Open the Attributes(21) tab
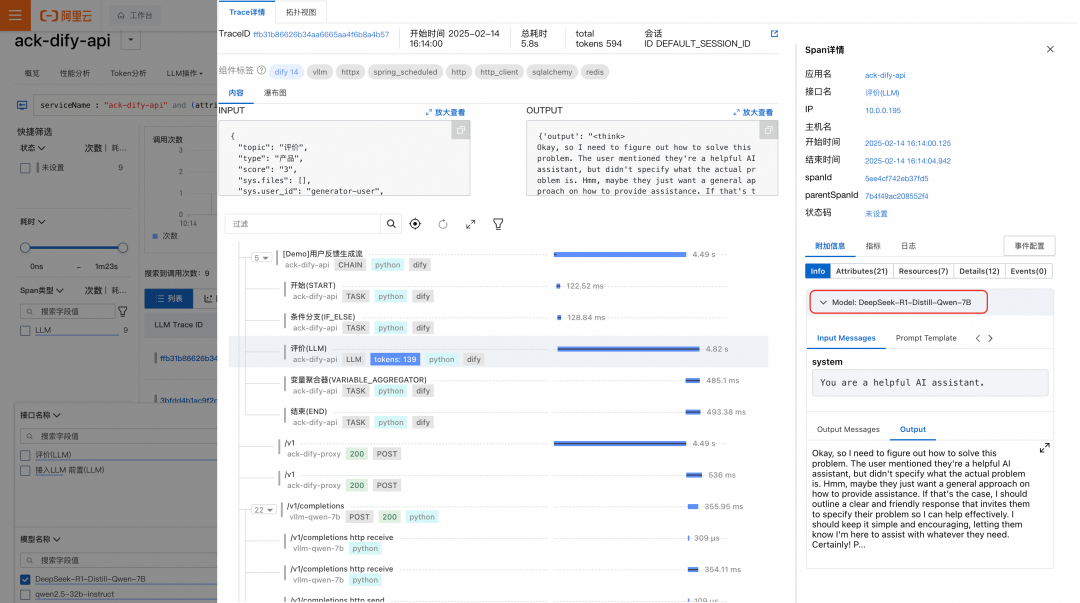 pyautogui.click(x=860, y=271)
